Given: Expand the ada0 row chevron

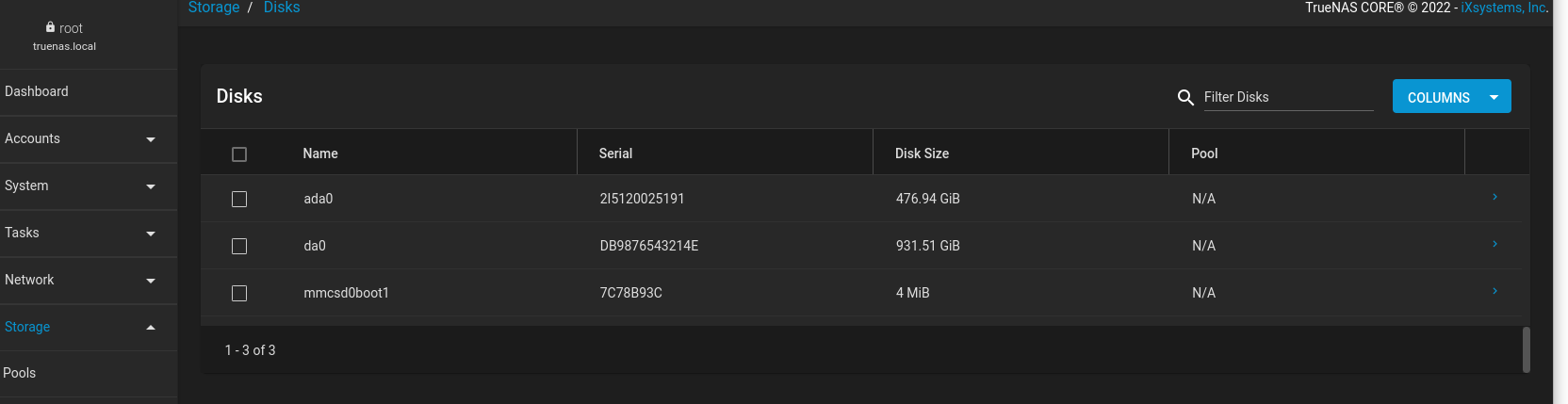Looking at the screenshot, I should (x=1494, y=197).
